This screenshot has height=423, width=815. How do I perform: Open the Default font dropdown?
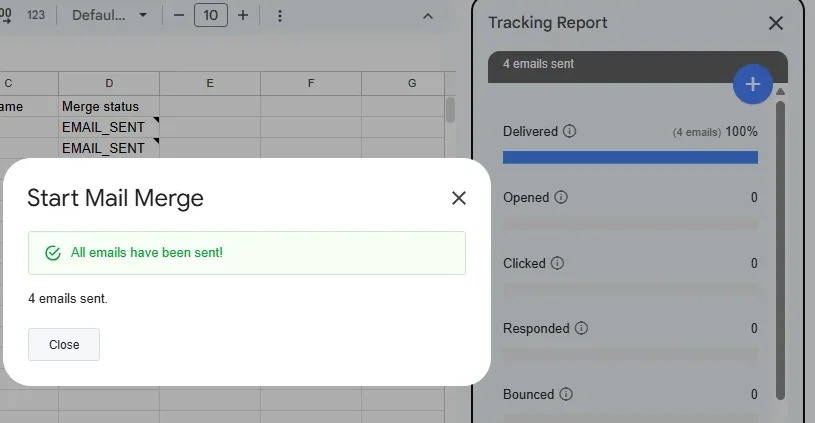[109, 16]
